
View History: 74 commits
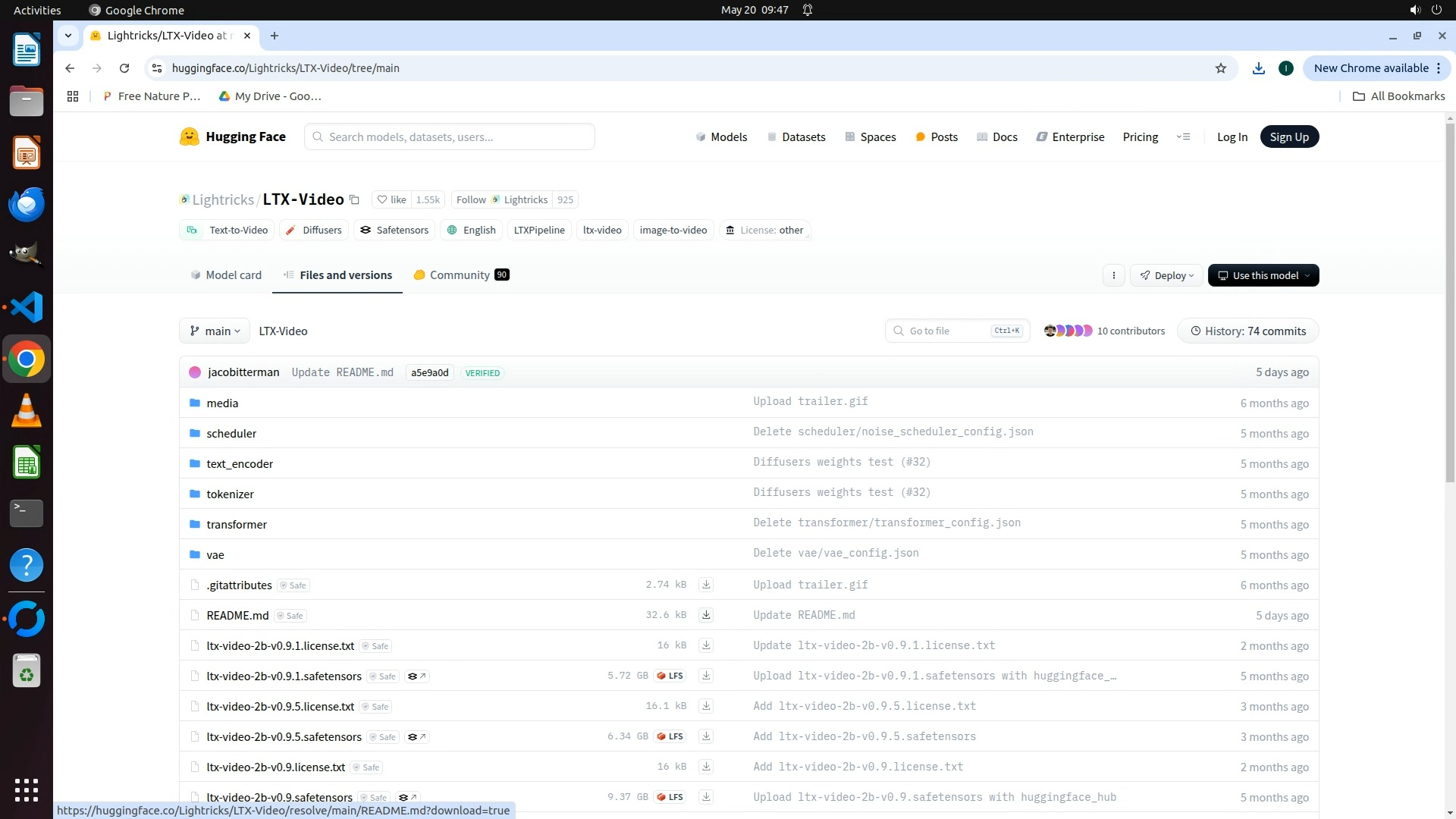pos(1248,331)
